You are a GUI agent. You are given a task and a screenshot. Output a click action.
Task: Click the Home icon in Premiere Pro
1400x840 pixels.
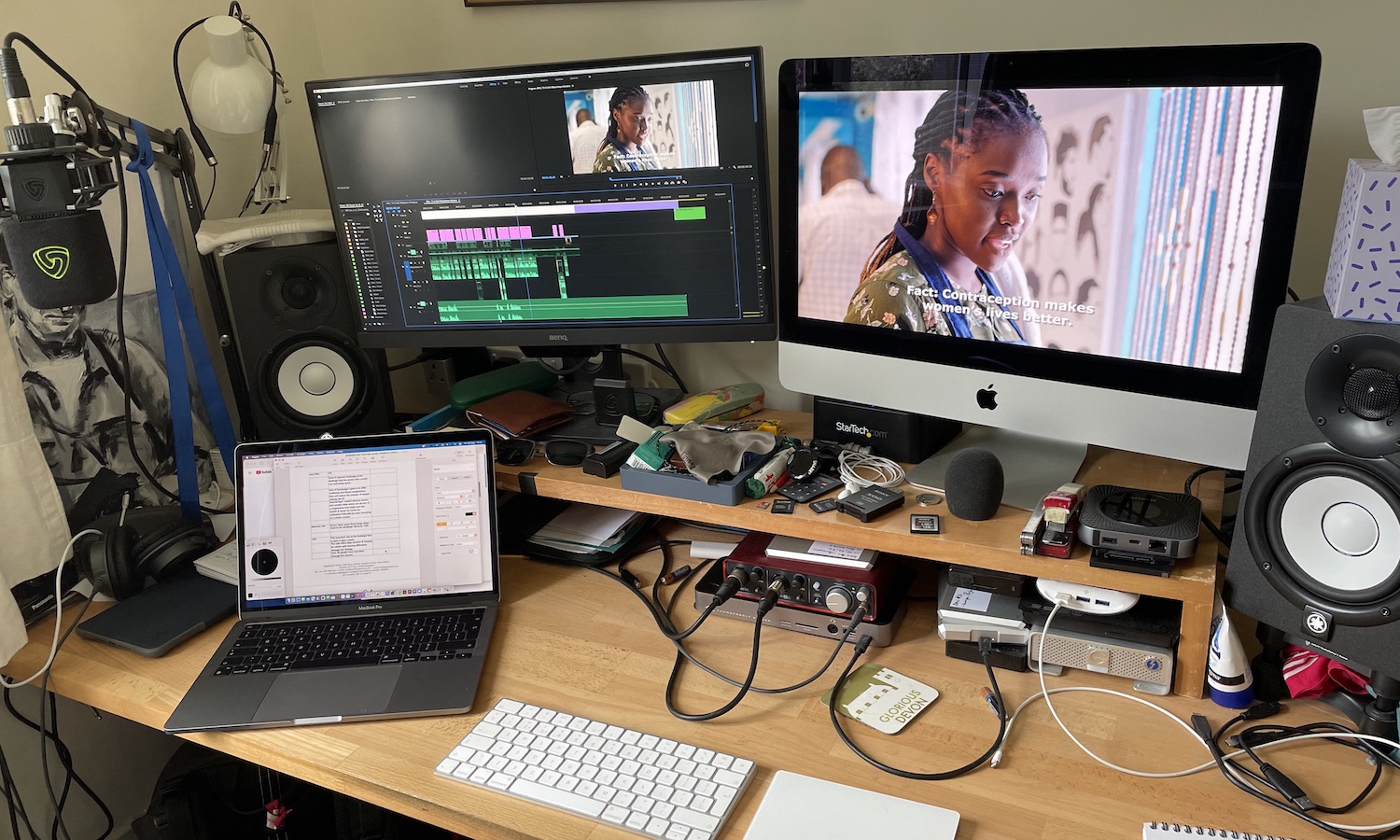319,96
